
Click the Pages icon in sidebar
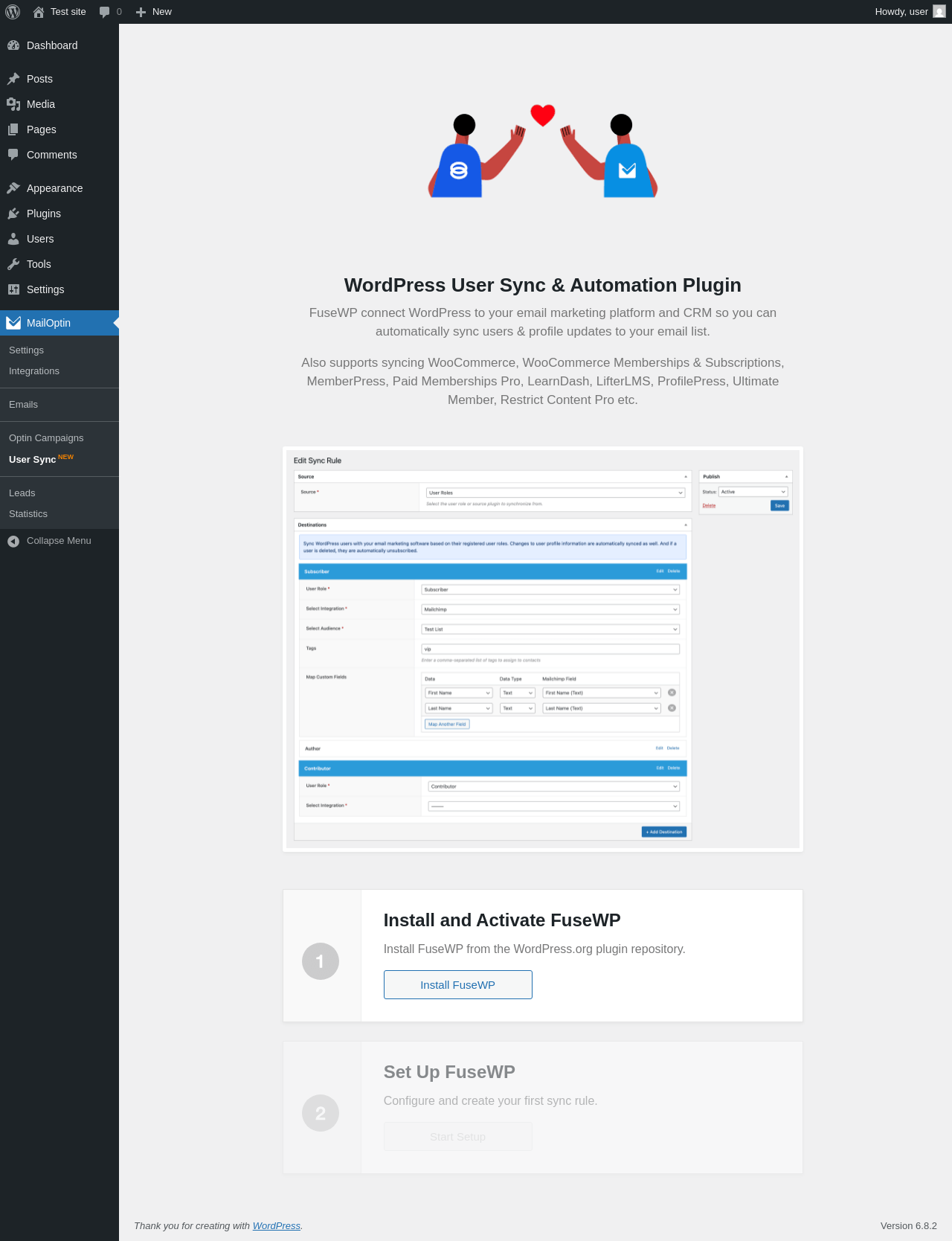(x=13, y=129)
